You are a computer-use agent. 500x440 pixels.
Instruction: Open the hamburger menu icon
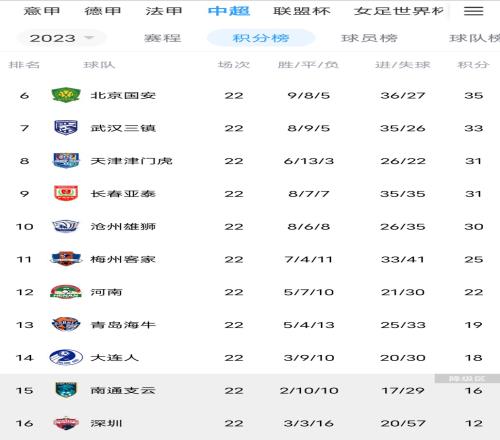473,11
